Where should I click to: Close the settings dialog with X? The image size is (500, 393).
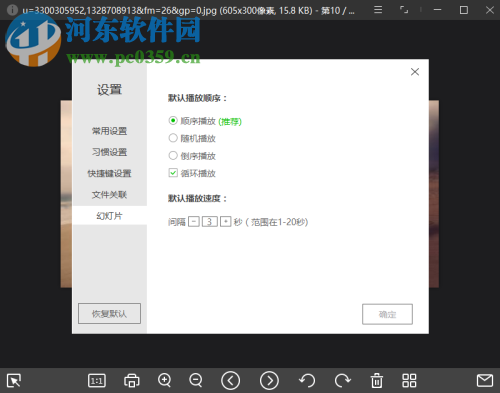[415, 72]
